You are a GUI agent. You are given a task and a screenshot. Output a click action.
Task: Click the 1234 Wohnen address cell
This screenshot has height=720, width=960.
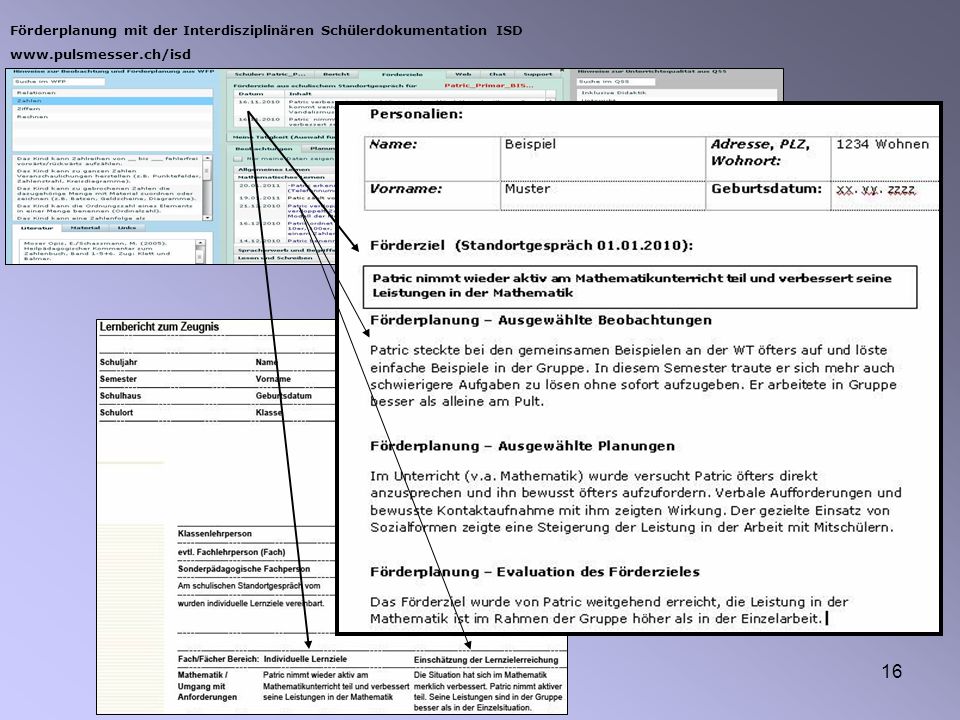(884, 159)
